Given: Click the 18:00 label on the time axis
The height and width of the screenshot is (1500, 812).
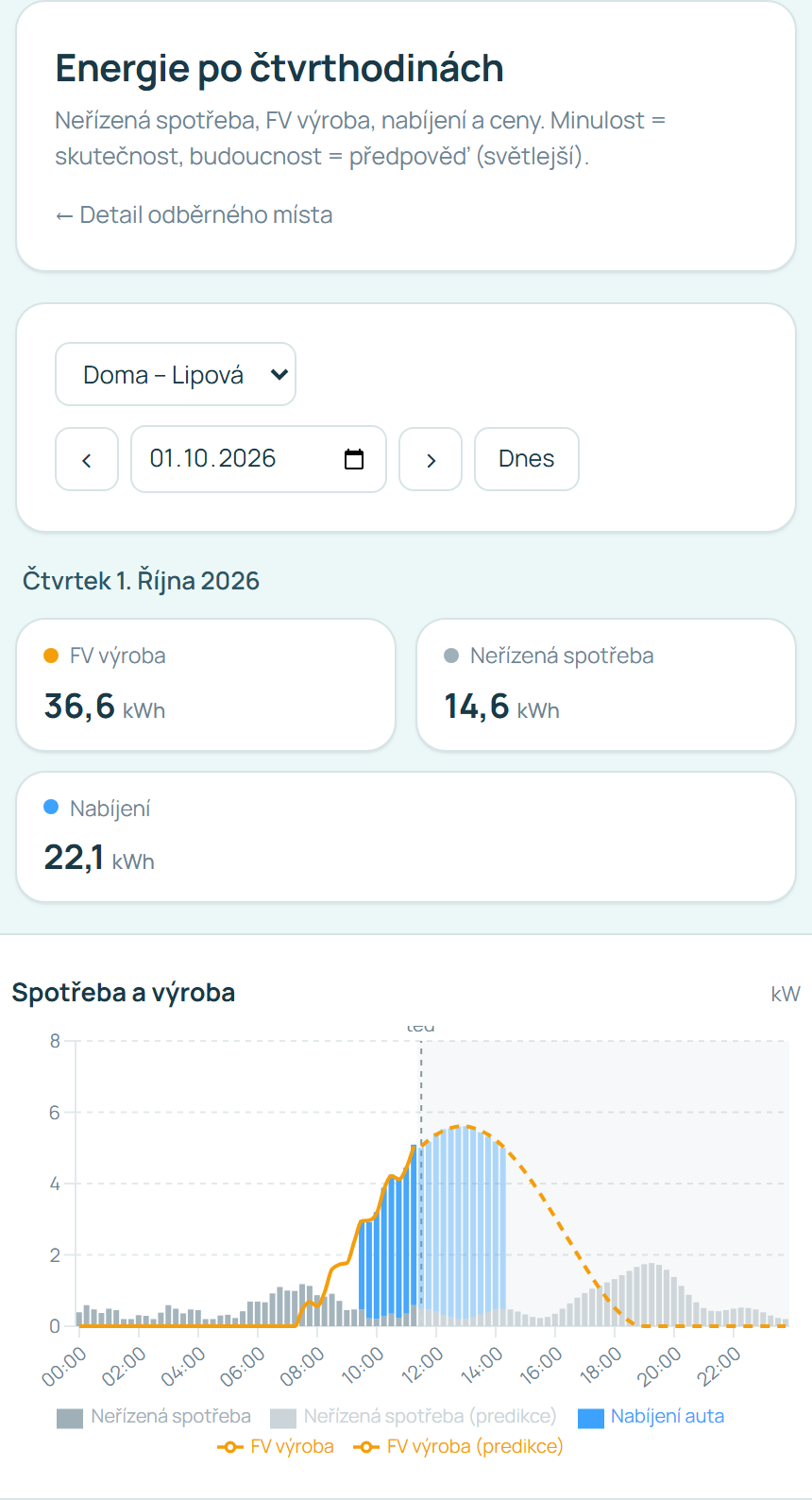Looking at the screenshot, I should pos(601,1366).
